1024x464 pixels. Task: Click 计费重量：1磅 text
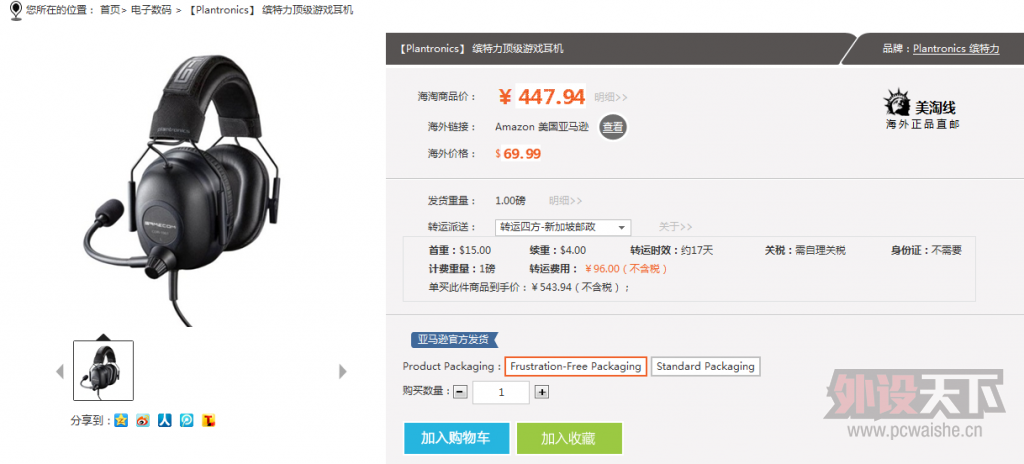coord(462,269)
